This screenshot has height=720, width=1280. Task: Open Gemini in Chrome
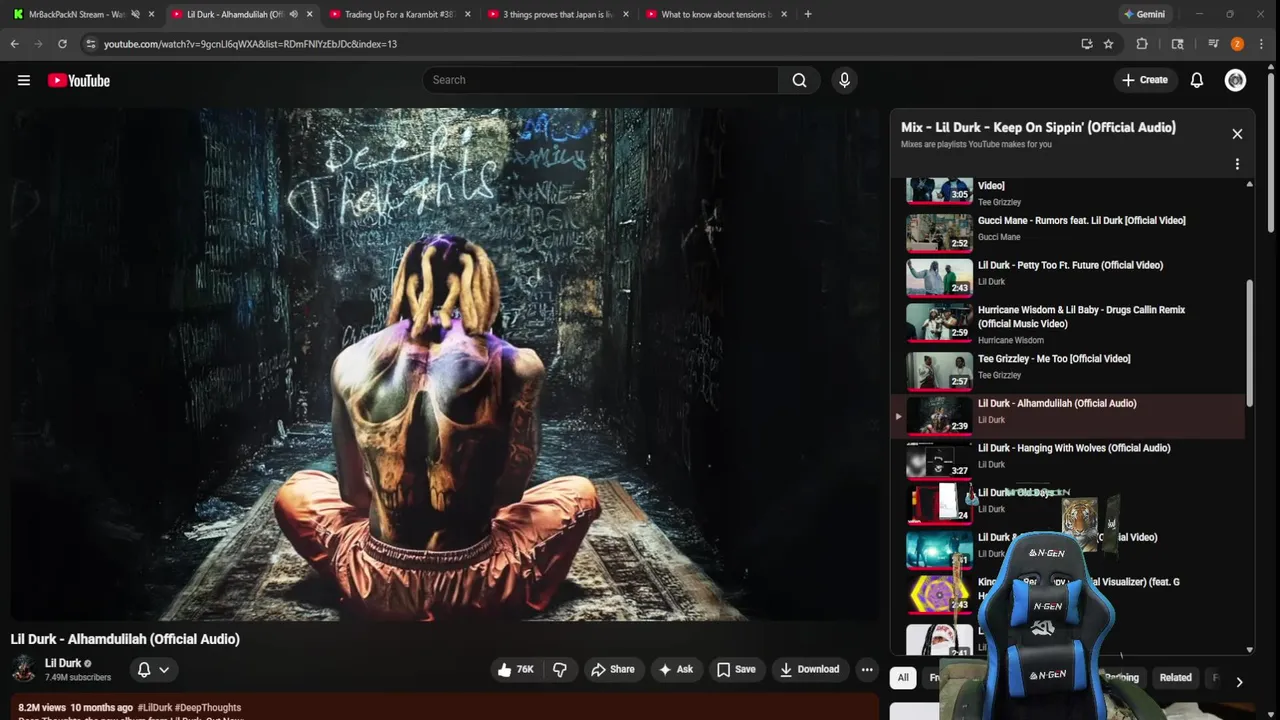coord(1144,14)
